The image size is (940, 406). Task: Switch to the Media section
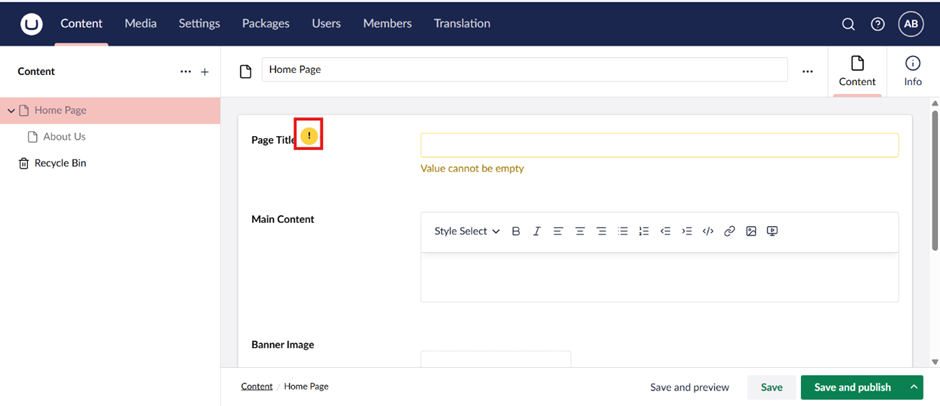140,23
